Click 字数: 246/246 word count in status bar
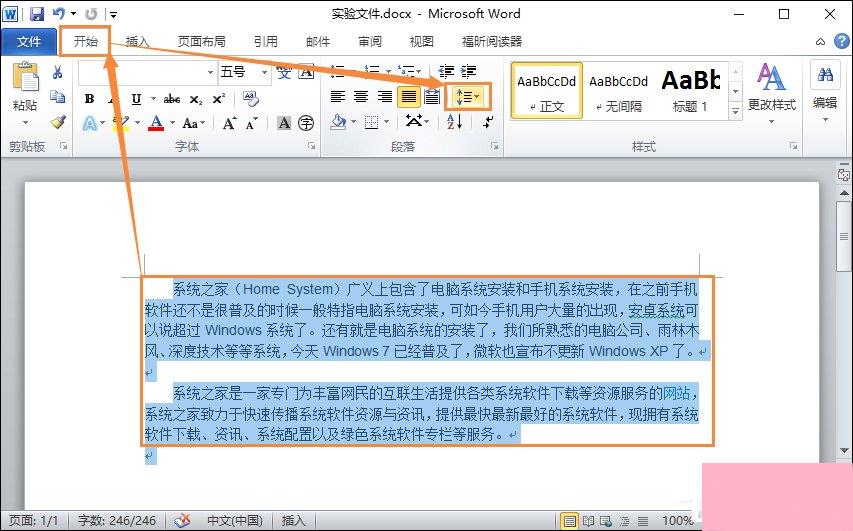The image size is (853, 531). coord(117,521)
